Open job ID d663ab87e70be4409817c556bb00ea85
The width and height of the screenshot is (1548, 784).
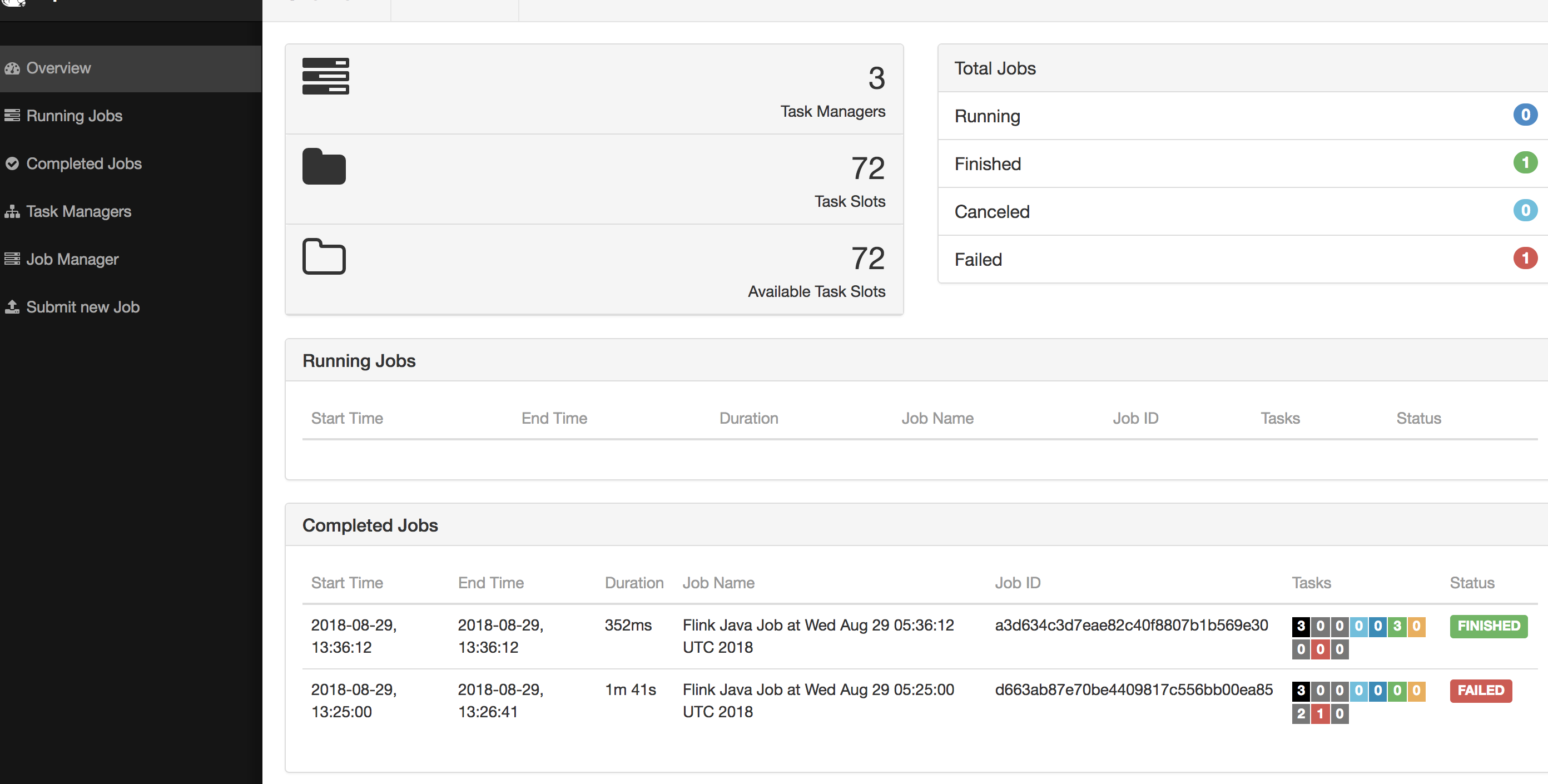click(x=1133, y=689)
